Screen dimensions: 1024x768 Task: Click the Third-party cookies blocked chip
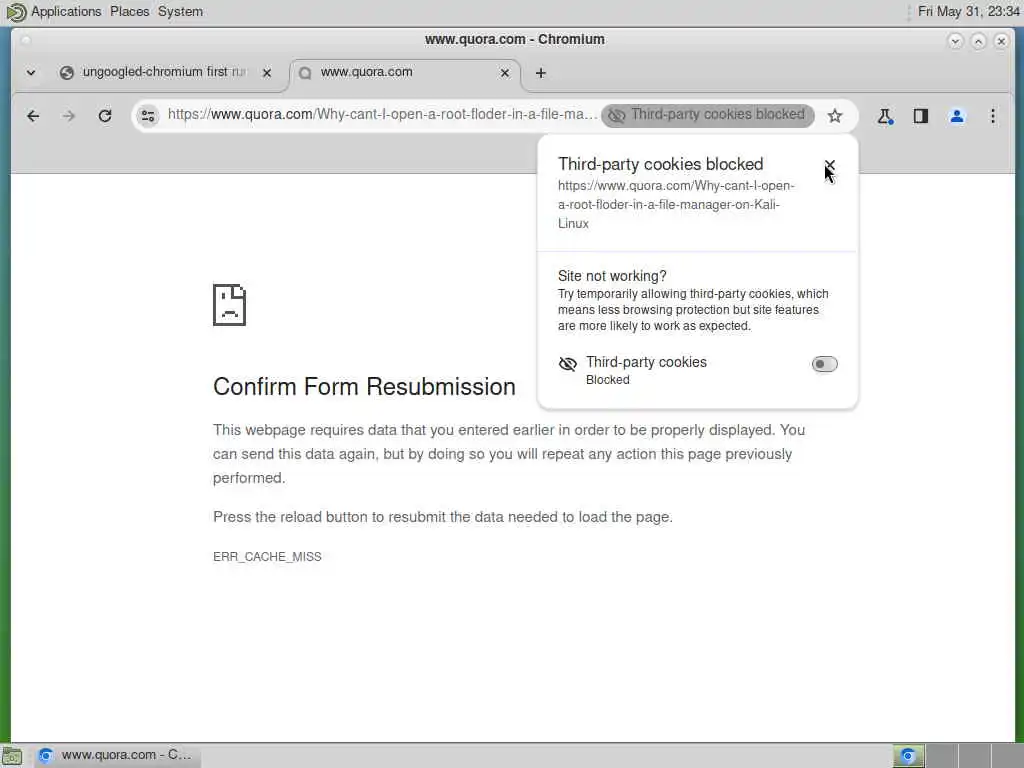[x=708, y=116]
